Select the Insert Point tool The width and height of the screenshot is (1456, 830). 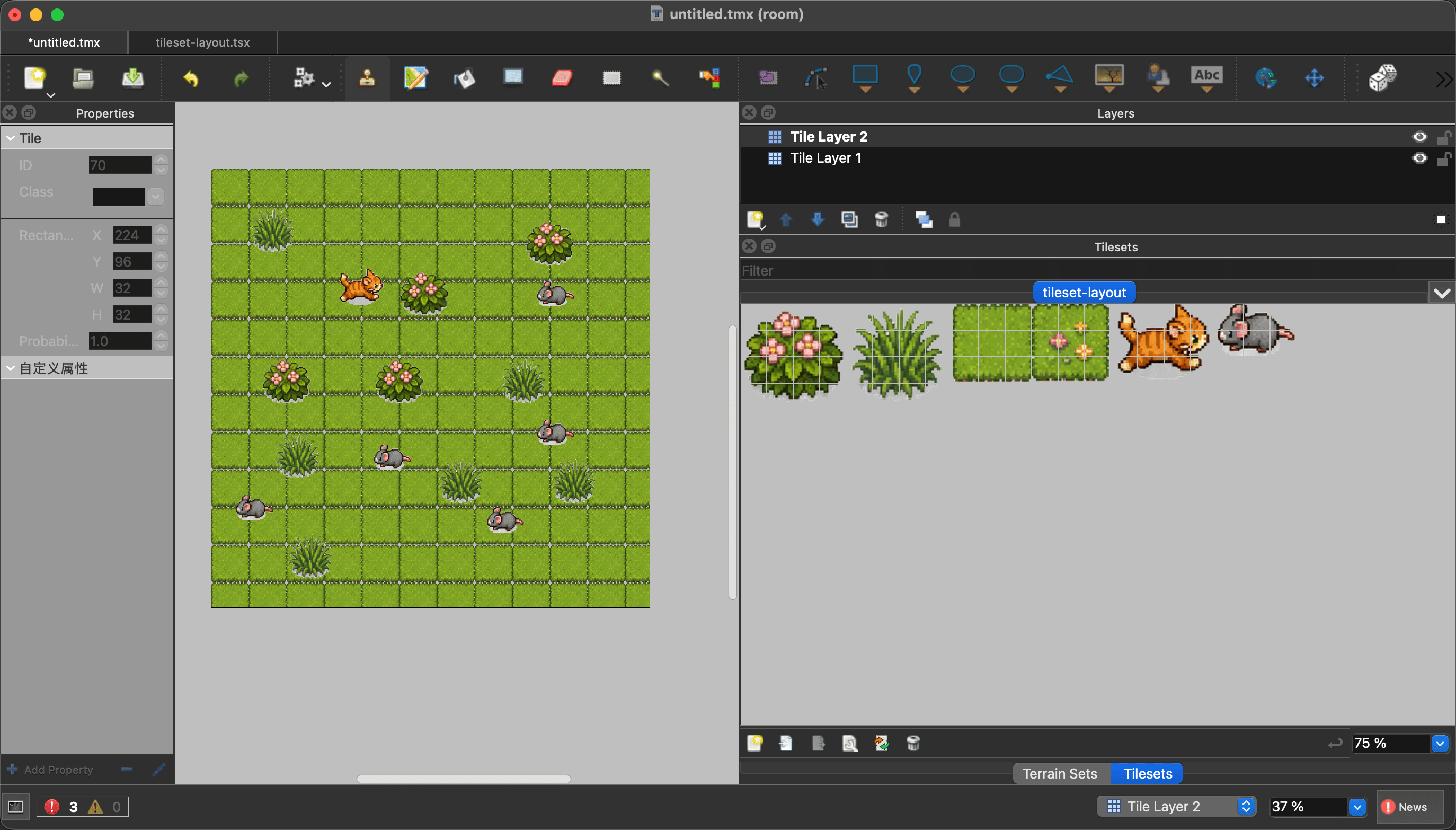(914, 78)
